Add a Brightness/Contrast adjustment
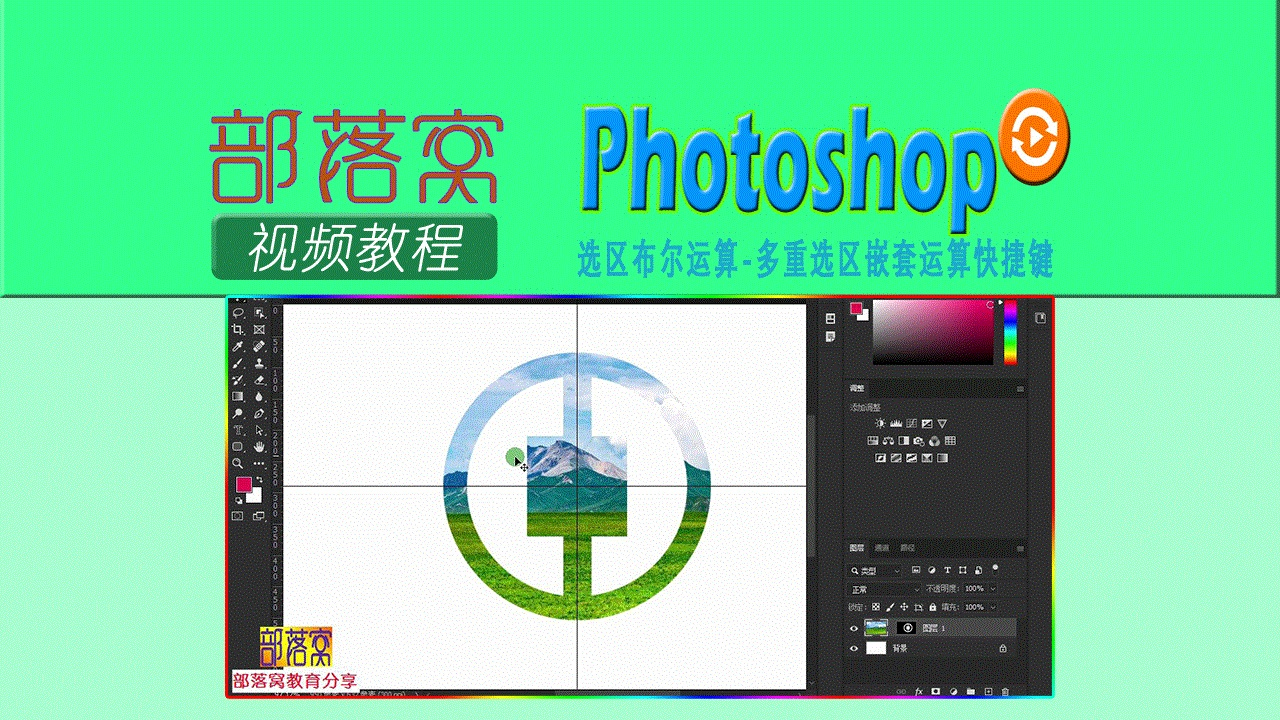Viewport: 1280px width, 720px height. click(880, 423)
